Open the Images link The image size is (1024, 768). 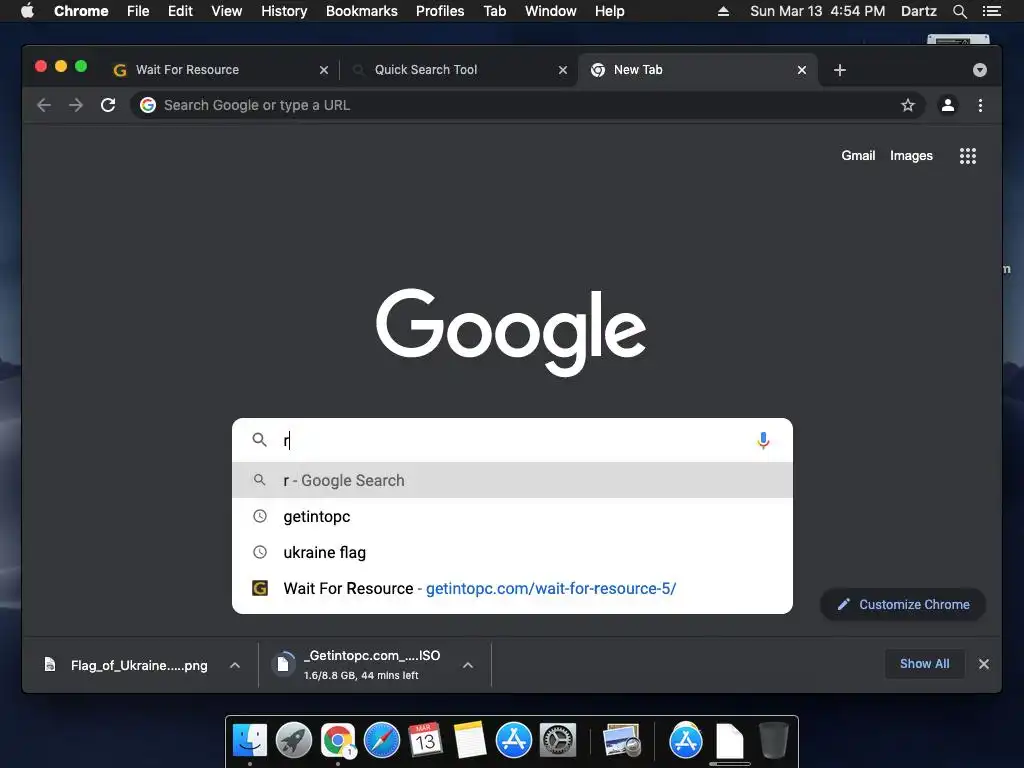click(911, 155)
